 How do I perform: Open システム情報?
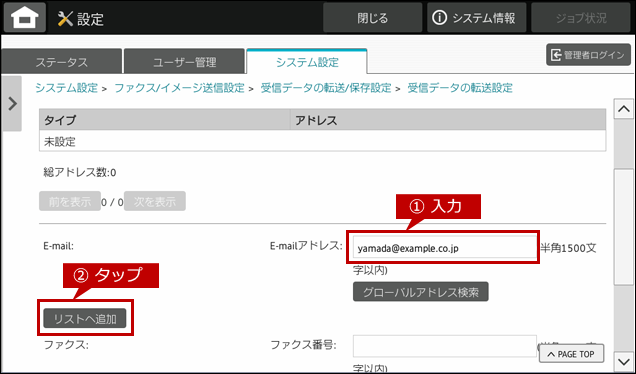(476, 18)
